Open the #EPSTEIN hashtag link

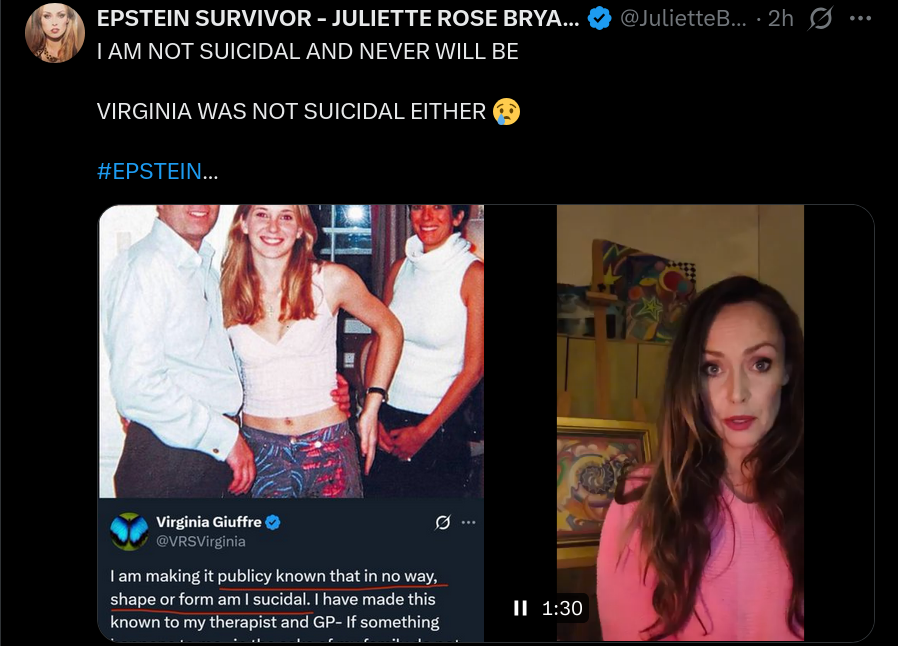click(149, 171)
